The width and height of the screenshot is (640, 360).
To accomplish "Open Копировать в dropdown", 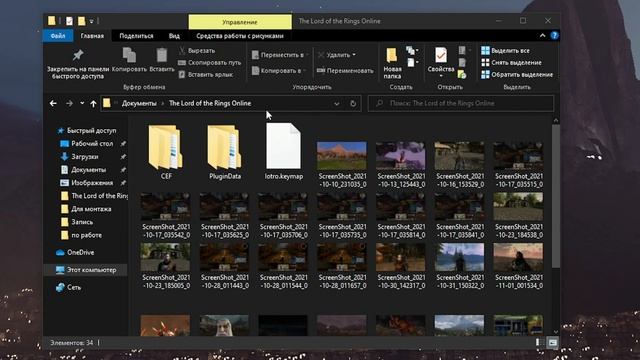I will [279, 71].
